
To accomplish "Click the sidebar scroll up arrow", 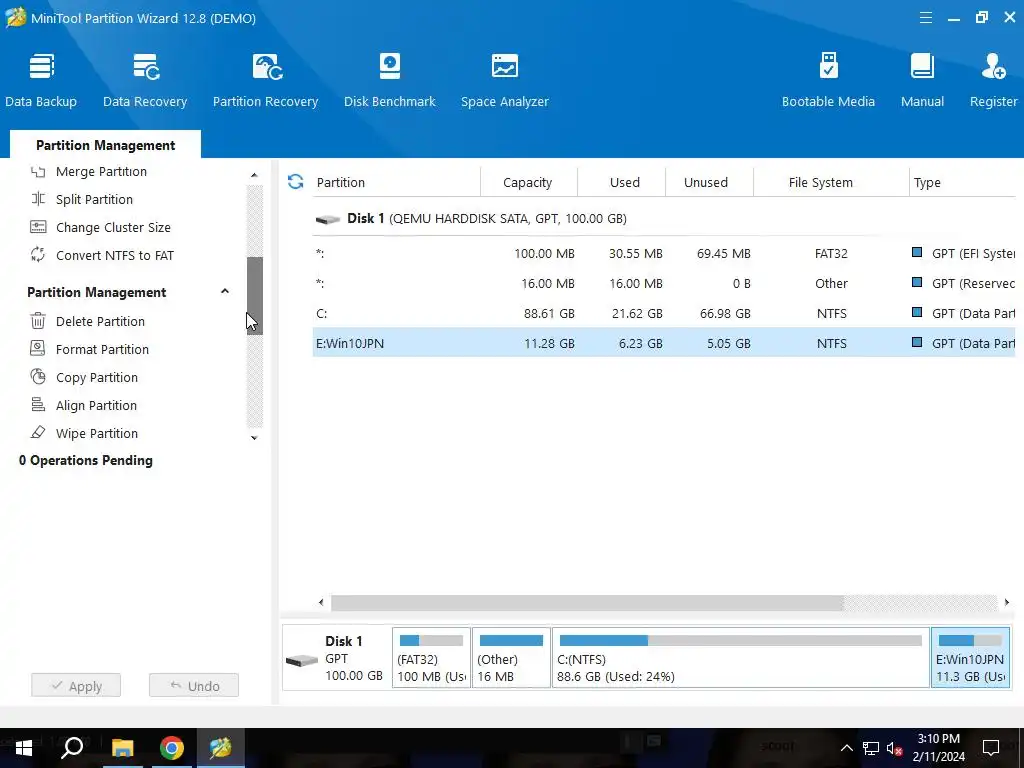I will click(254, 175).
